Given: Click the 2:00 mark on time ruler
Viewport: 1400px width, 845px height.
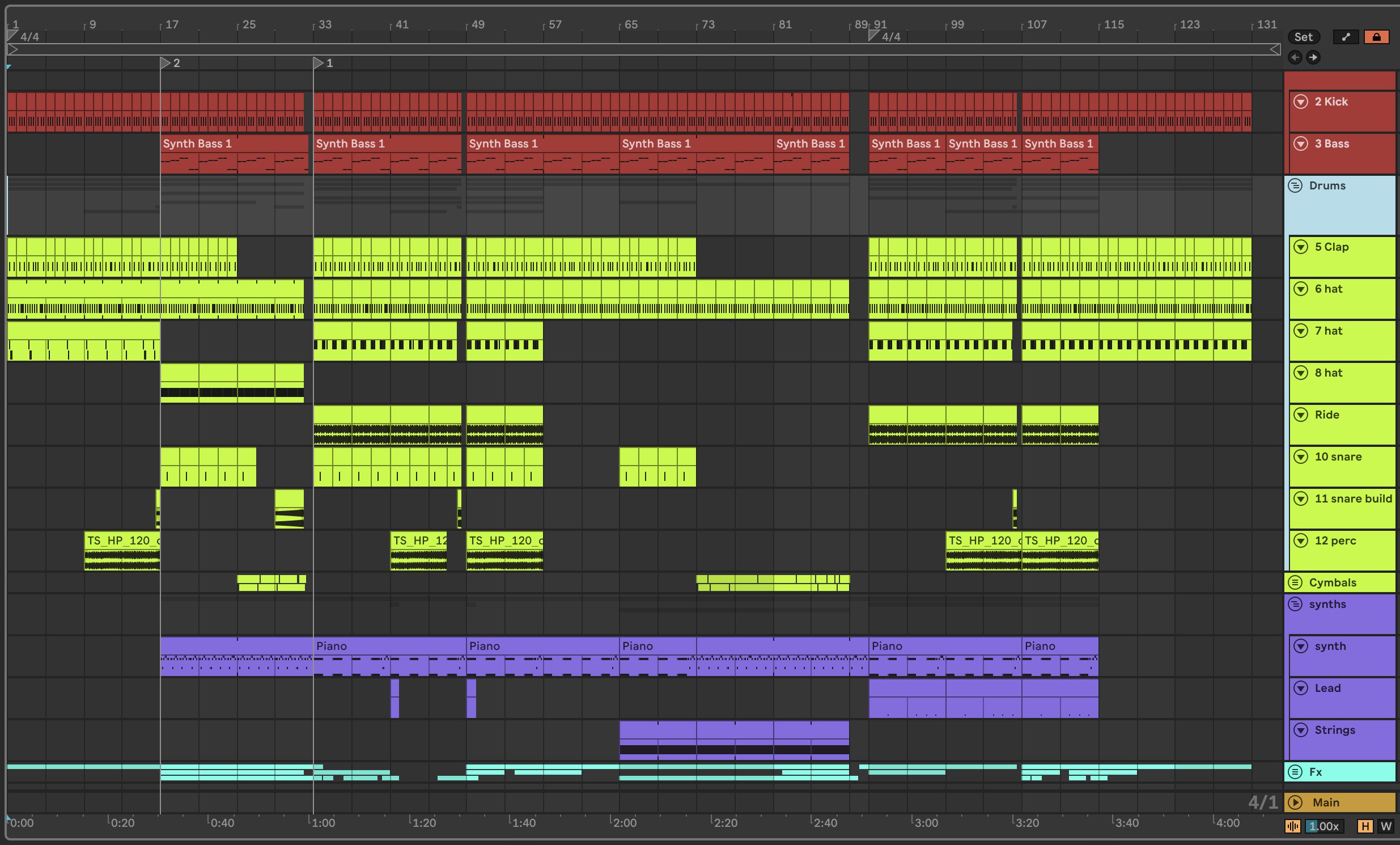Looking at the screenshot, I should 625,822.
